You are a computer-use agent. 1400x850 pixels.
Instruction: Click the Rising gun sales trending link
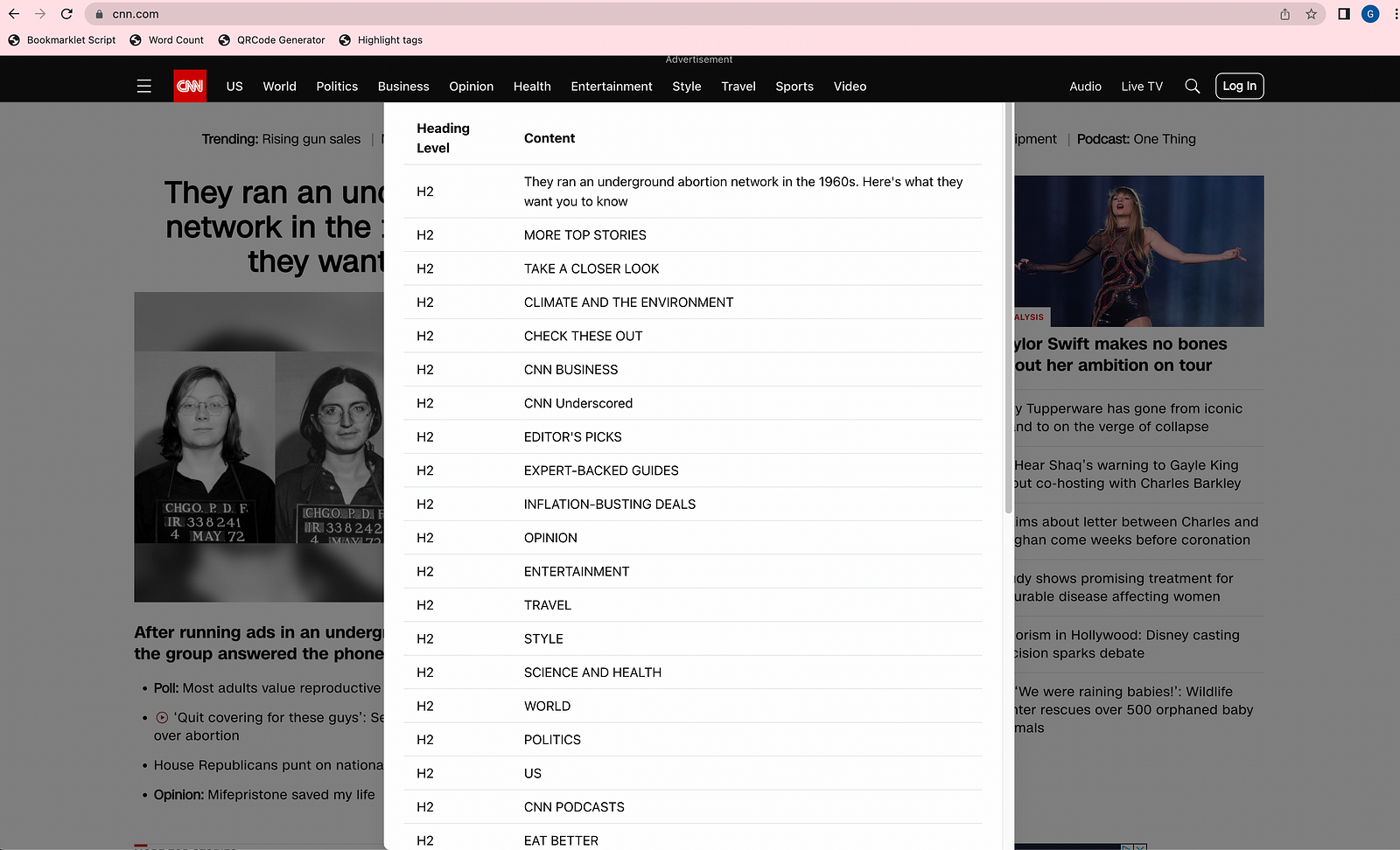point(311,139)
